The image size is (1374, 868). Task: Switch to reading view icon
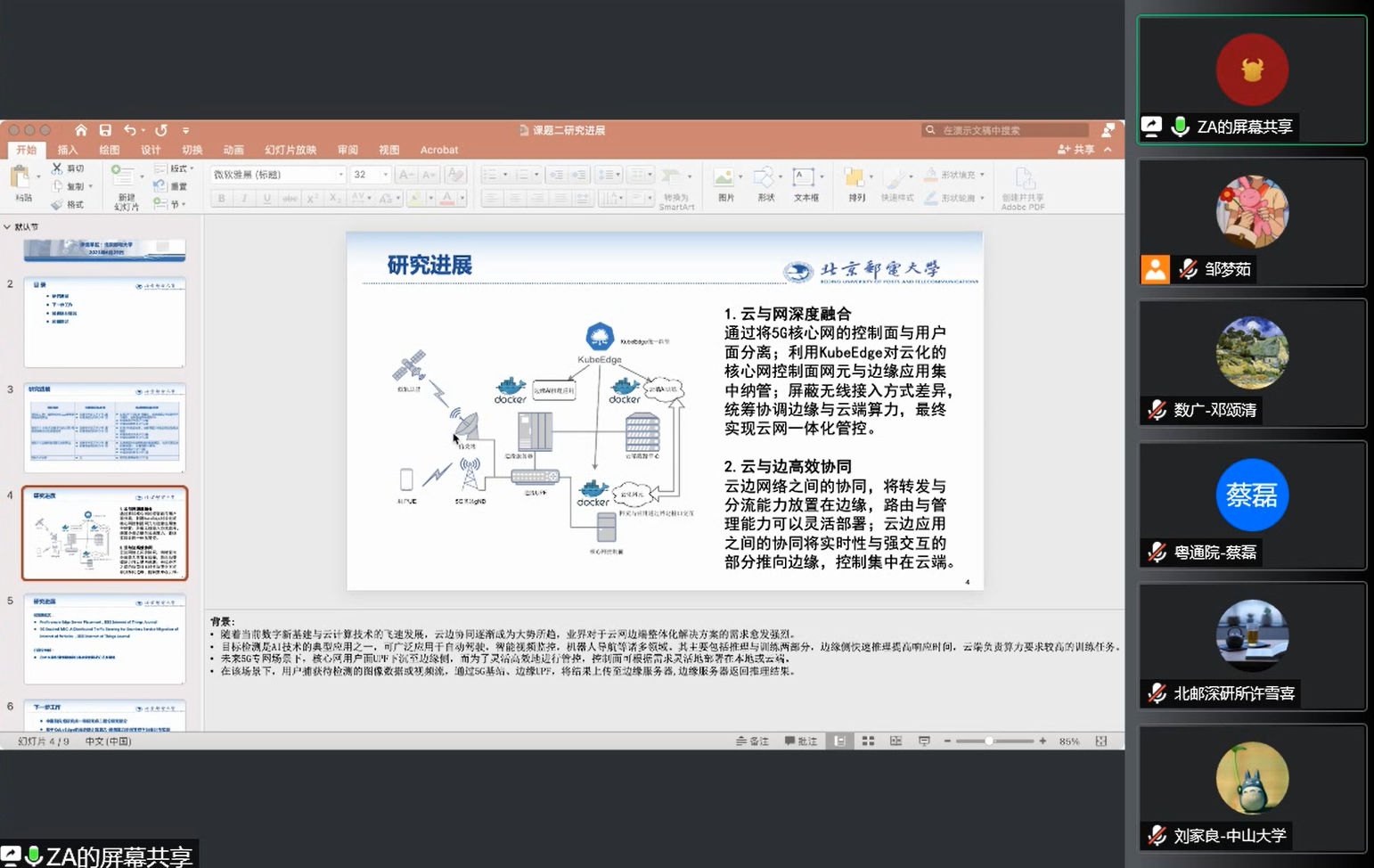coord(896,741)
